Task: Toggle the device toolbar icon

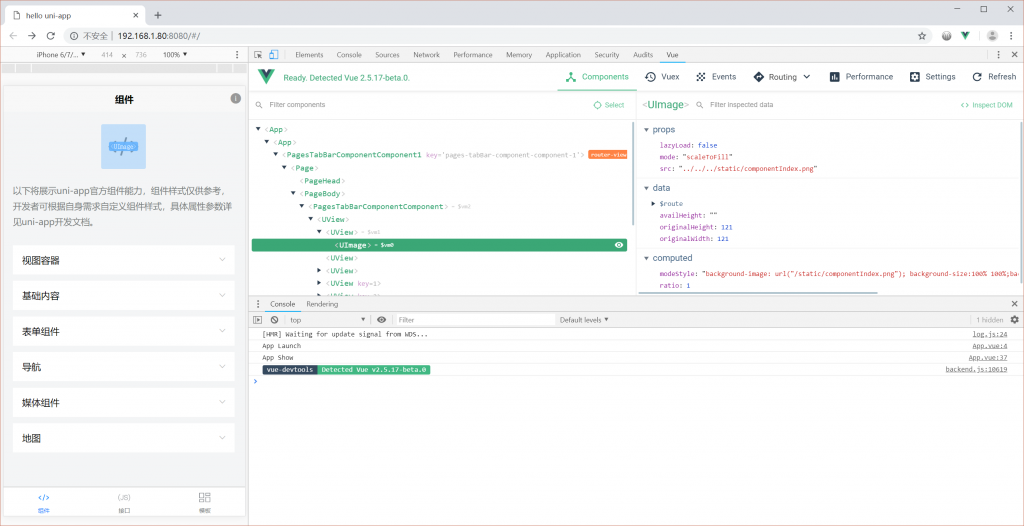Action: click(x=274, y=55)
